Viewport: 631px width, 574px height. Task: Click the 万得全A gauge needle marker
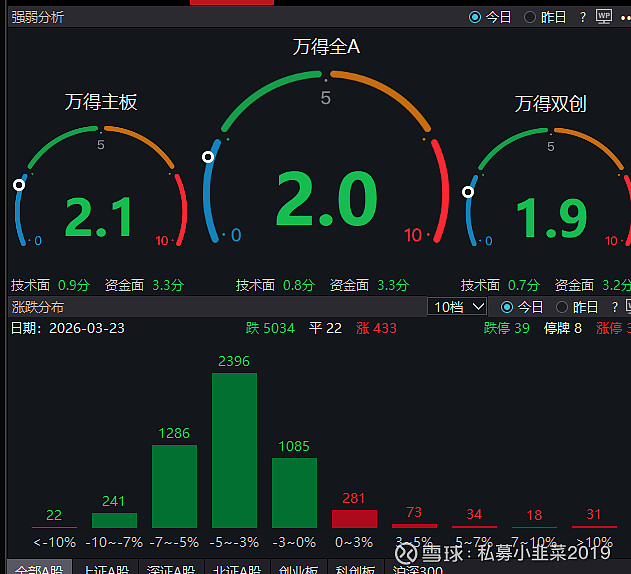pos(208,157)
